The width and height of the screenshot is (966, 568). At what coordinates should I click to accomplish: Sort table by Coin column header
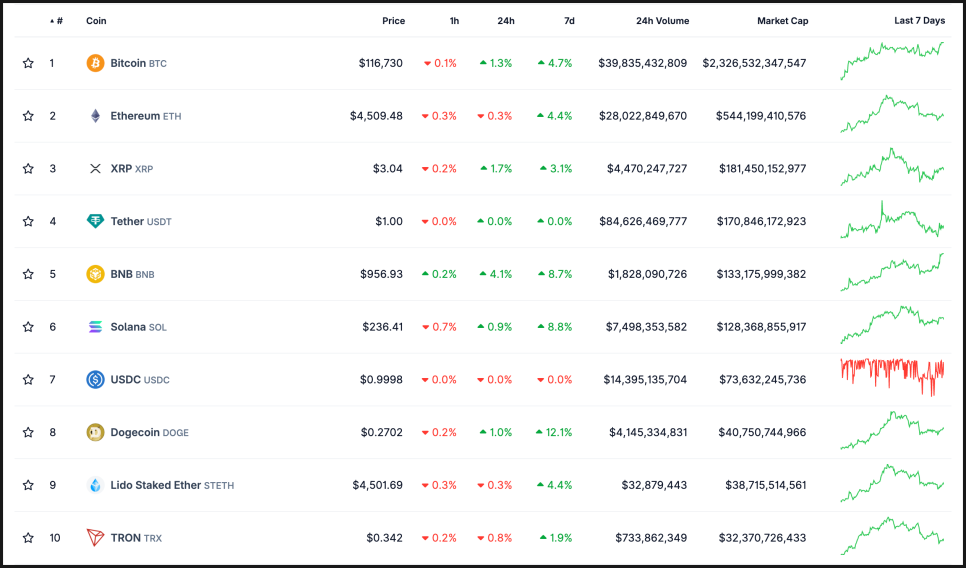point(96,21)
